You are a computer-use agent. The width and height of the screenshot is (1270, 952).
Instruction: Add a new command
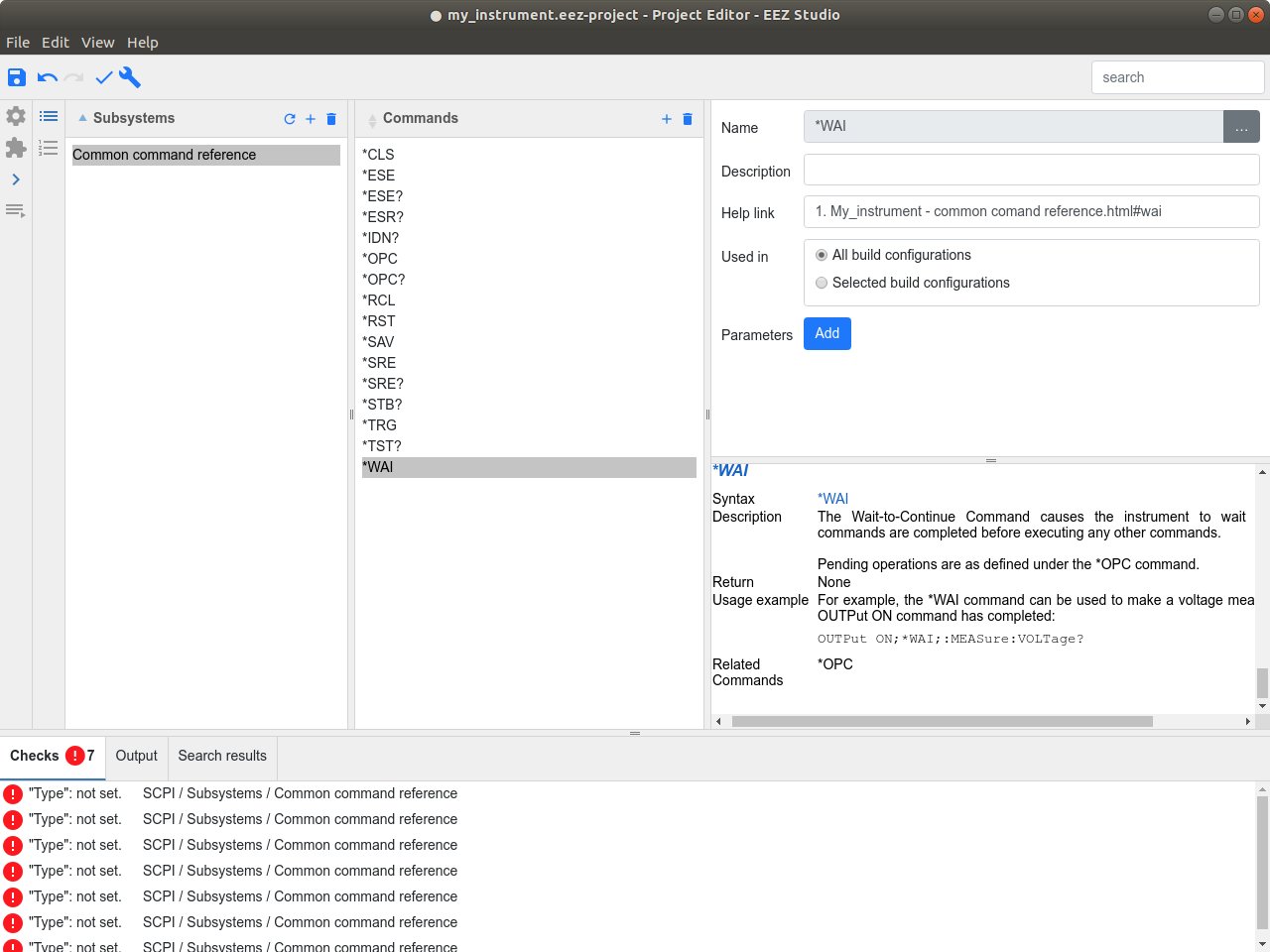click(667, 119)
